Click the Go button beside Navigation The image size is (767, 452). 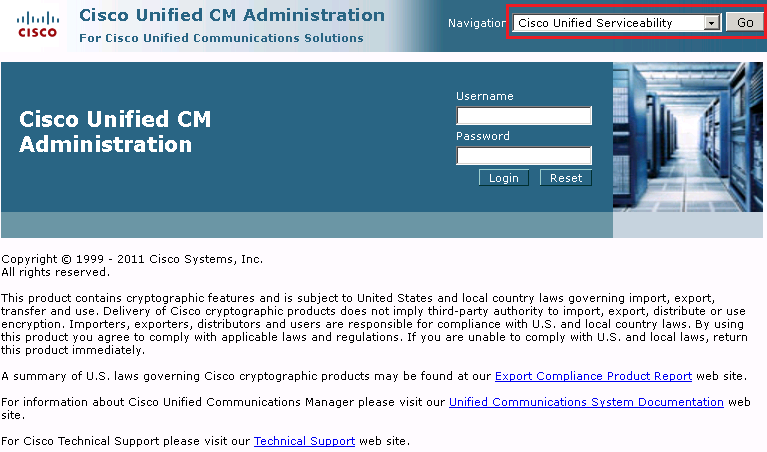click(744, 23)
